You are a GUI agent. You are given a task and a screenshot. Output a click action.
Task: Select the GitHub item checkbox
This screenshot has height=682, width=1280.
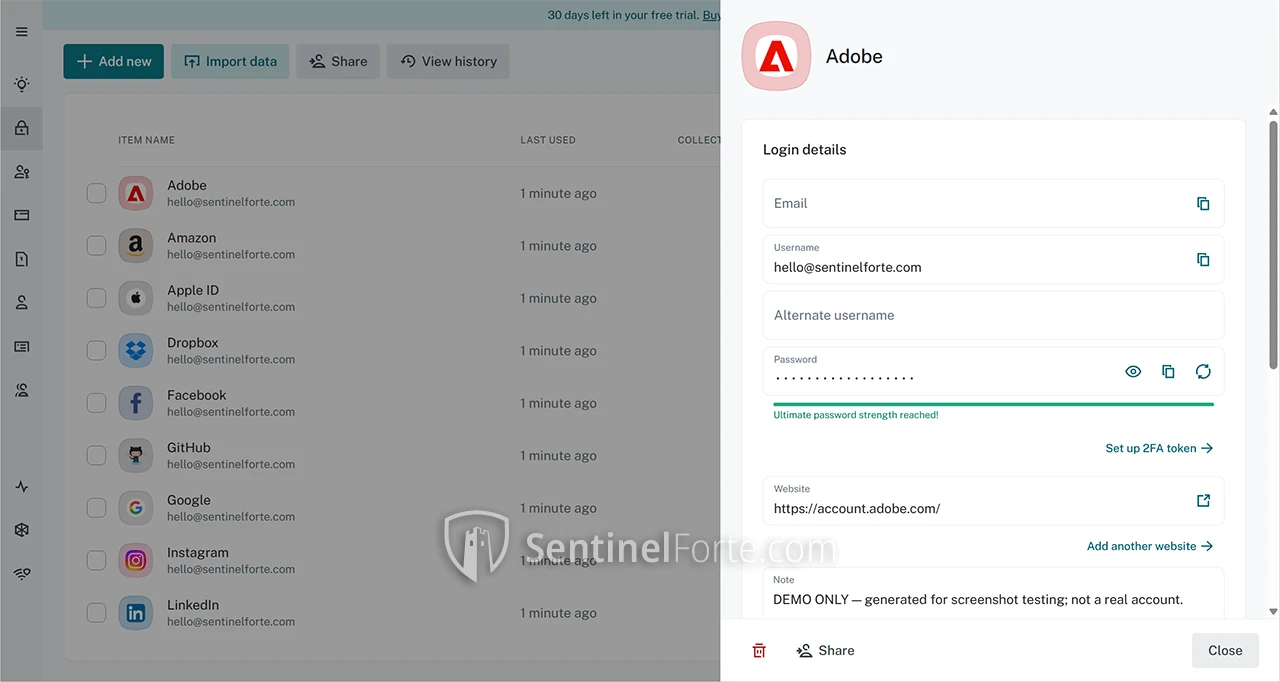point(96,456)
